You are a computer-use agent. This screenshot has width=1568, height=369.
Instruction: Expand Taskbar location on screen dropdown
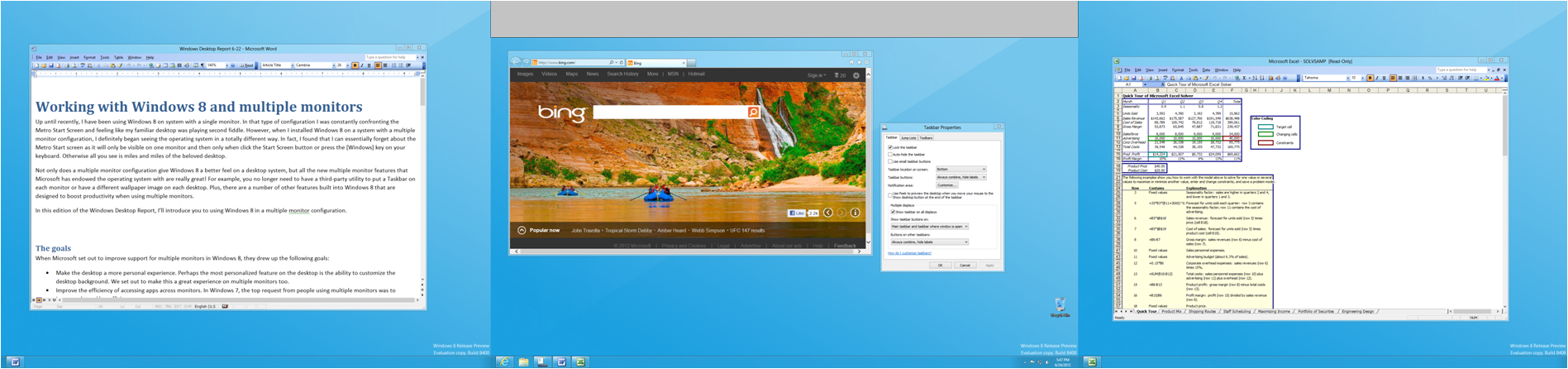pyautogui.click(x=960, y=170)
